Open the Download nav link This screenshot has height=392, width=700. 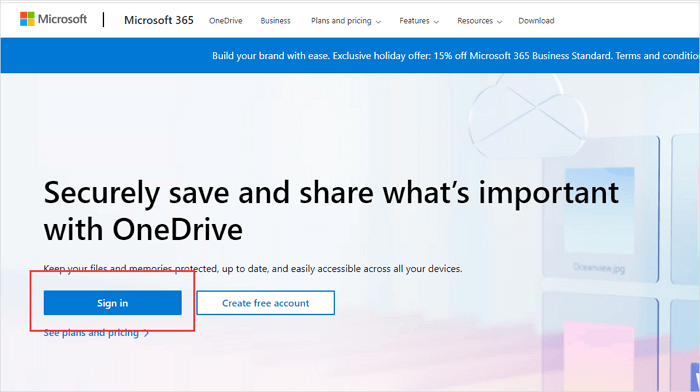[536, 21]
